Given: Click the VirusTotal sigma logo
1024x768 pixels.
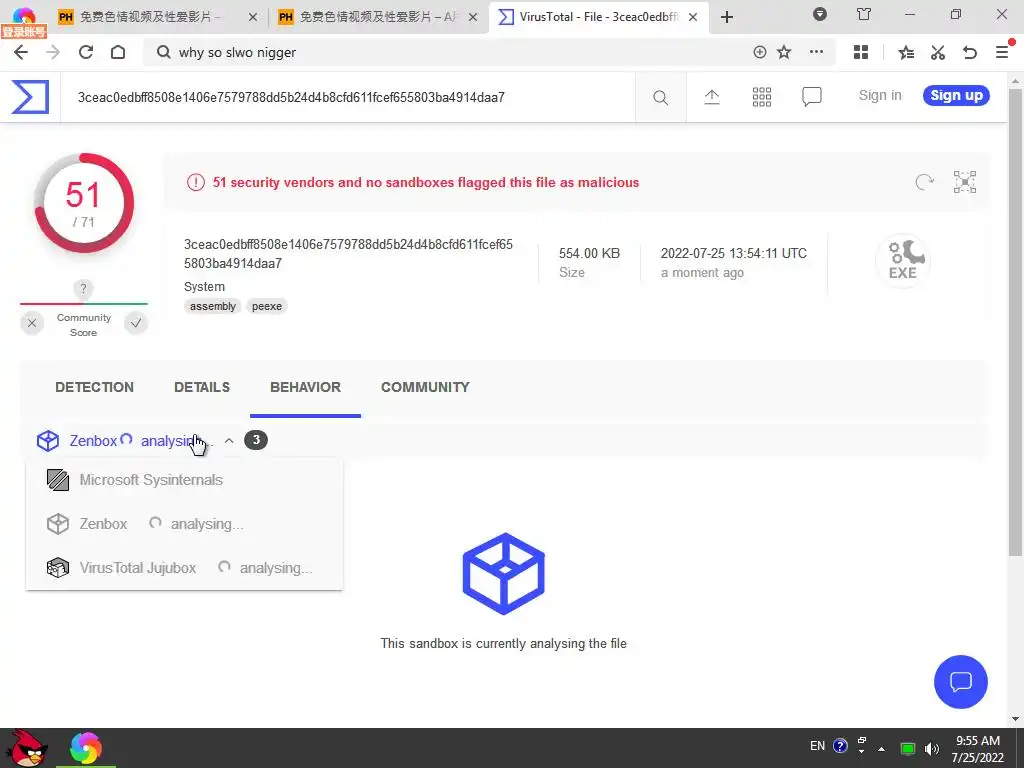Looking at the screenshot, I should (30, 97).
